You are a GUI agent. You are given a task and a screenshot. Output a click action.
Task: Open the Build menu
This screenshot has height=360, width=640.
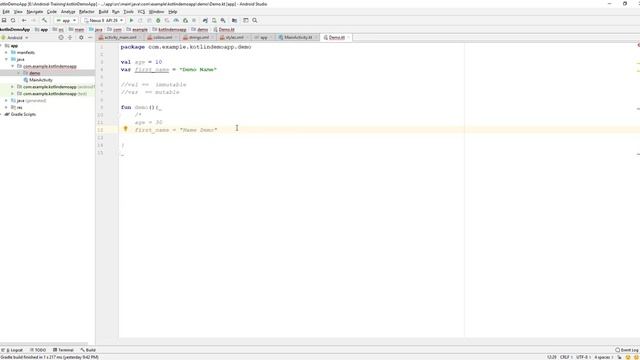(103, 12)
